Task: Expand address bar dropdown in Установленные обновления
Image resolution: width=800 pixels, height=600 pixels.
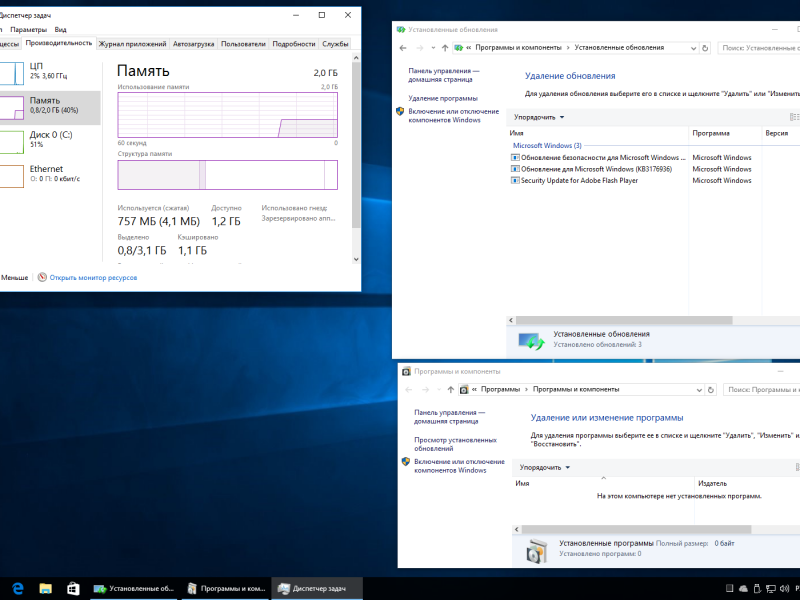Action: pos(693,48)
